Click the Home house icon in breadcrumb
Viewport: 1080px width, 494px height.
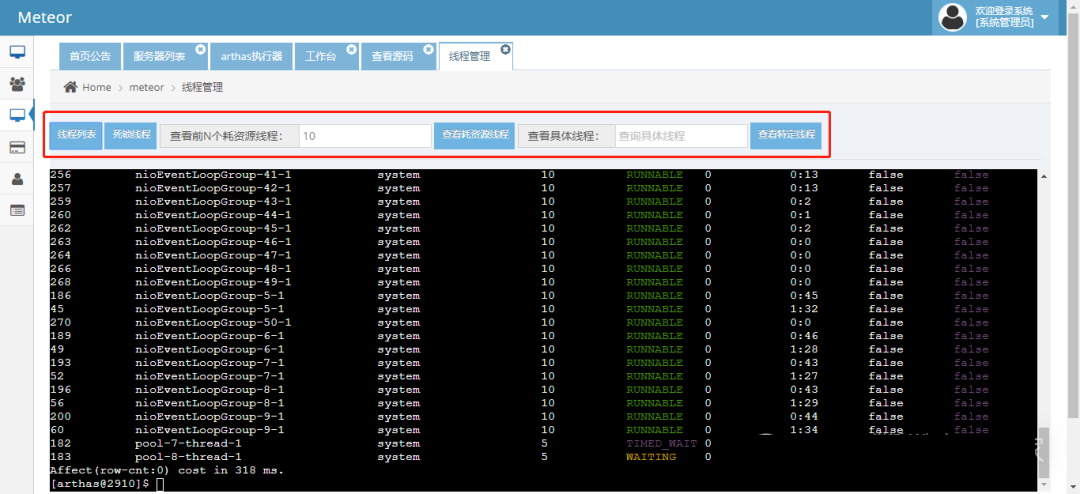pyautogui.click(x=71, y=87)
